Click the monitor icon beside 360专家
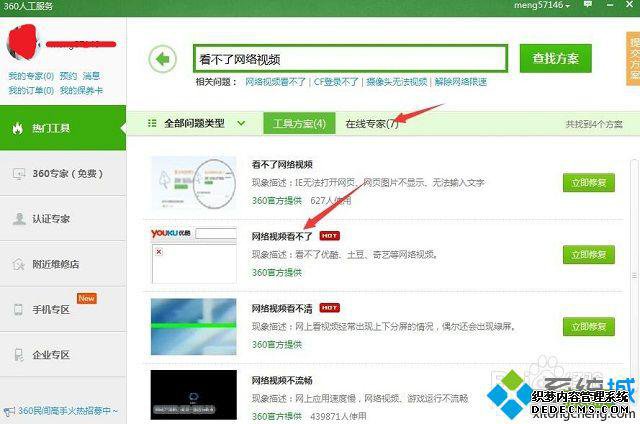This screenshot has height=424, width=640. coord(19,174)
